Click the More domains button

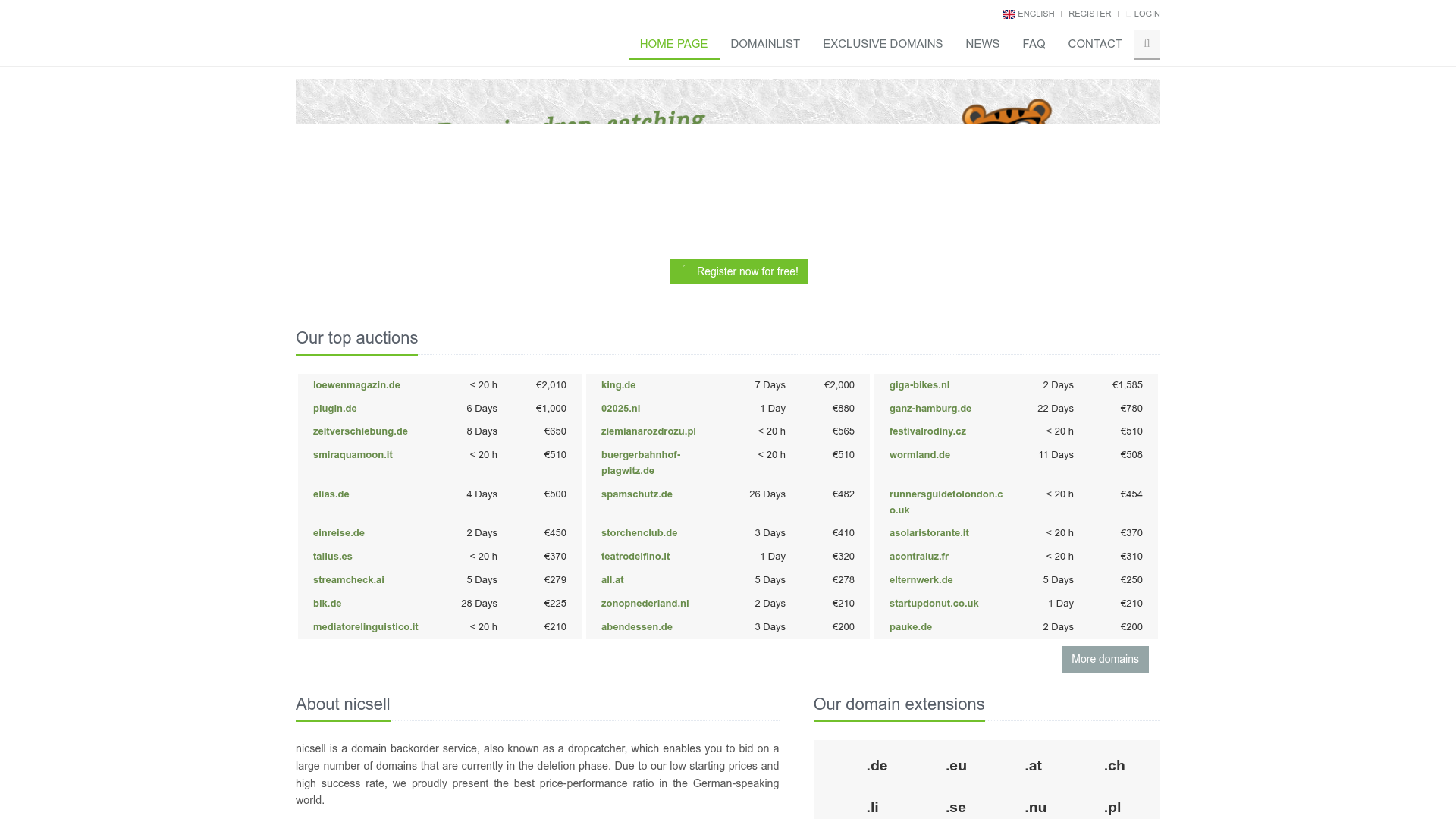[x=1105, y=659]
